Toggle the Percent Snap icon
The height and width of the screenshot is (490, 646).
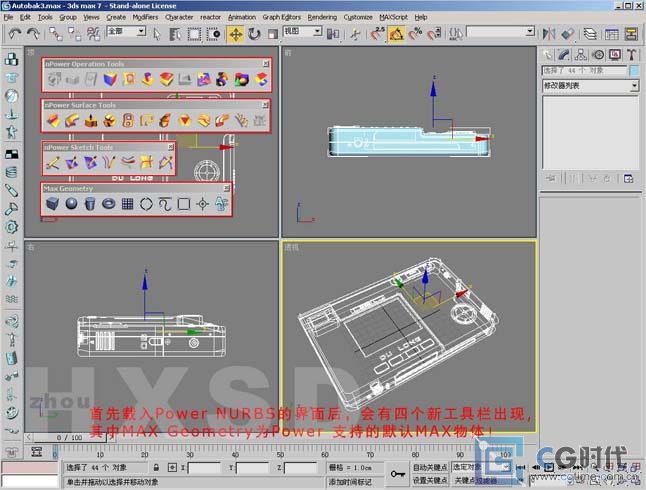pos(415,34)
